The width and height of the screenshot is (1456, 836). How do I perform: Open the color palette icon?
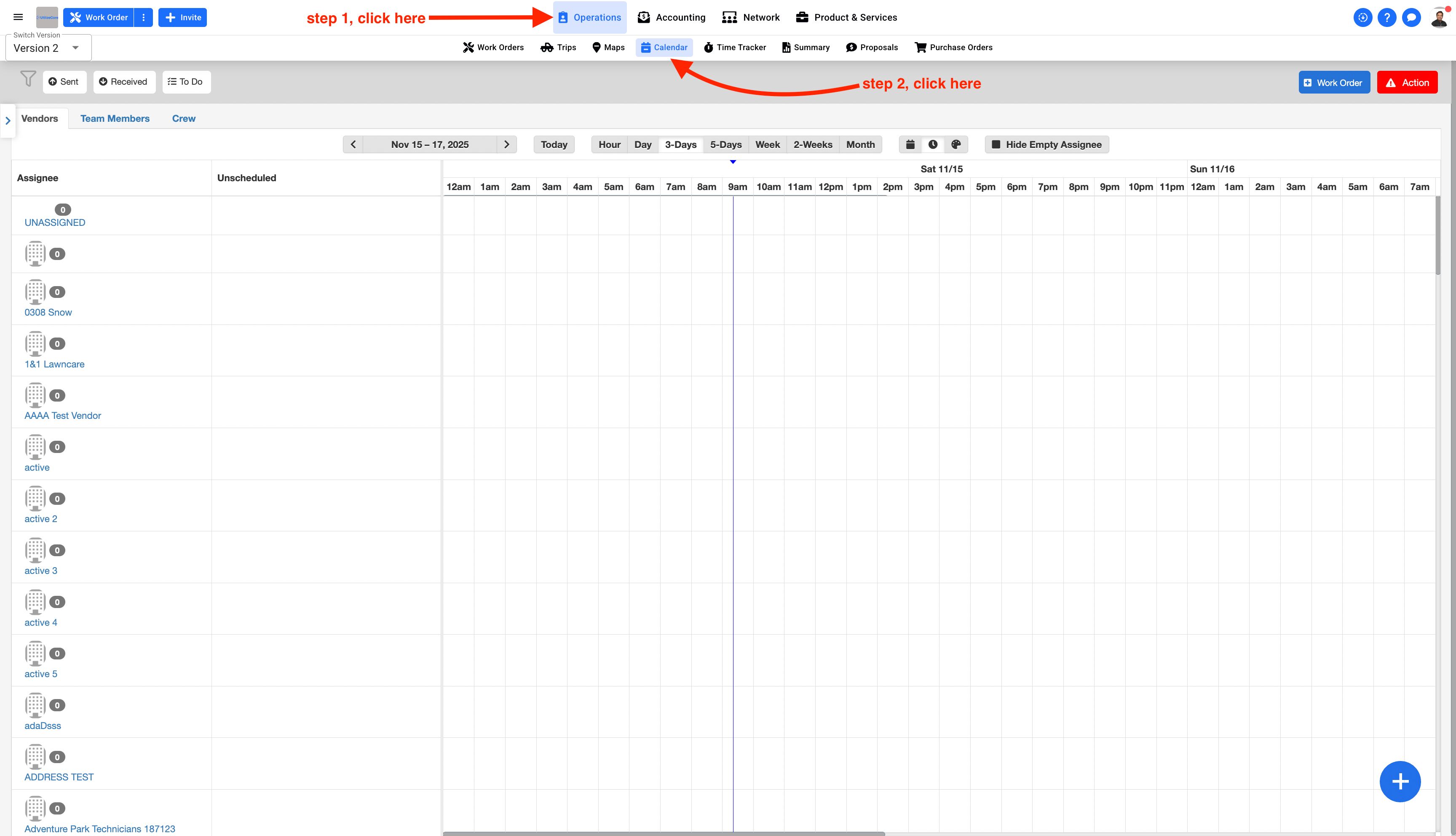click(956, 145)
